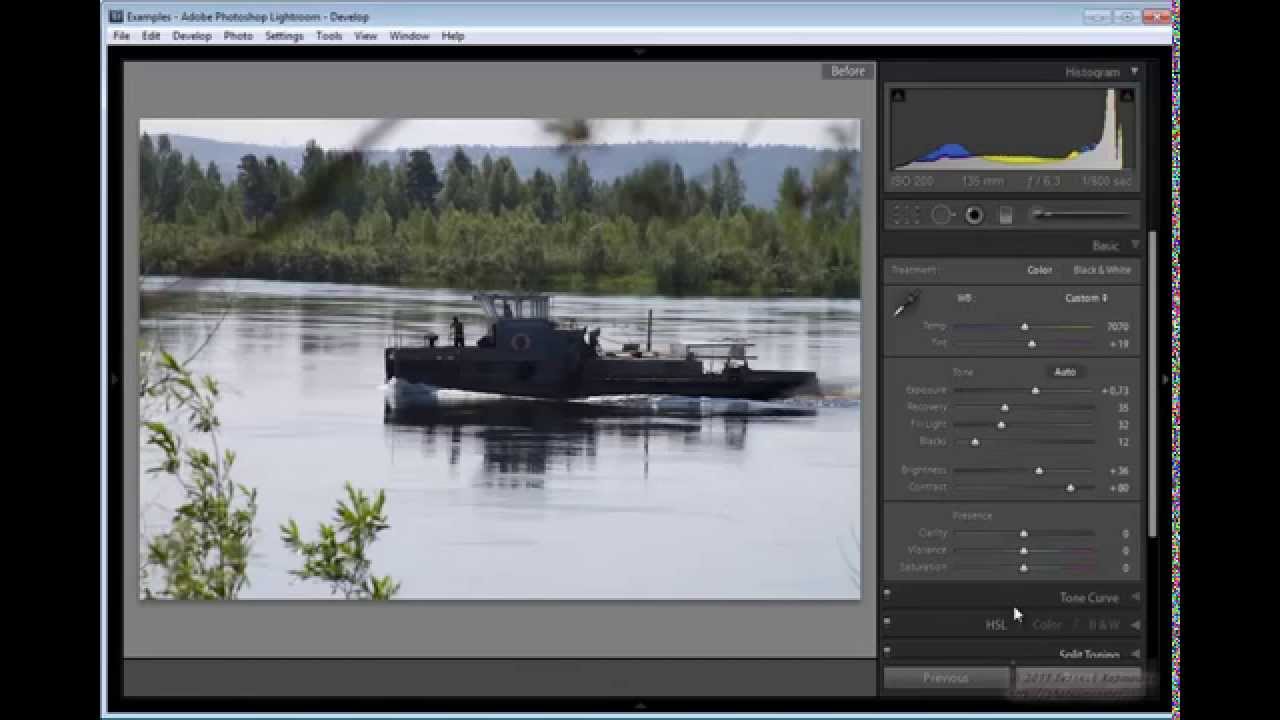Collapse the Basic panel
1280x720 pixels.
pyautogui.click(x=1135, y=245)
